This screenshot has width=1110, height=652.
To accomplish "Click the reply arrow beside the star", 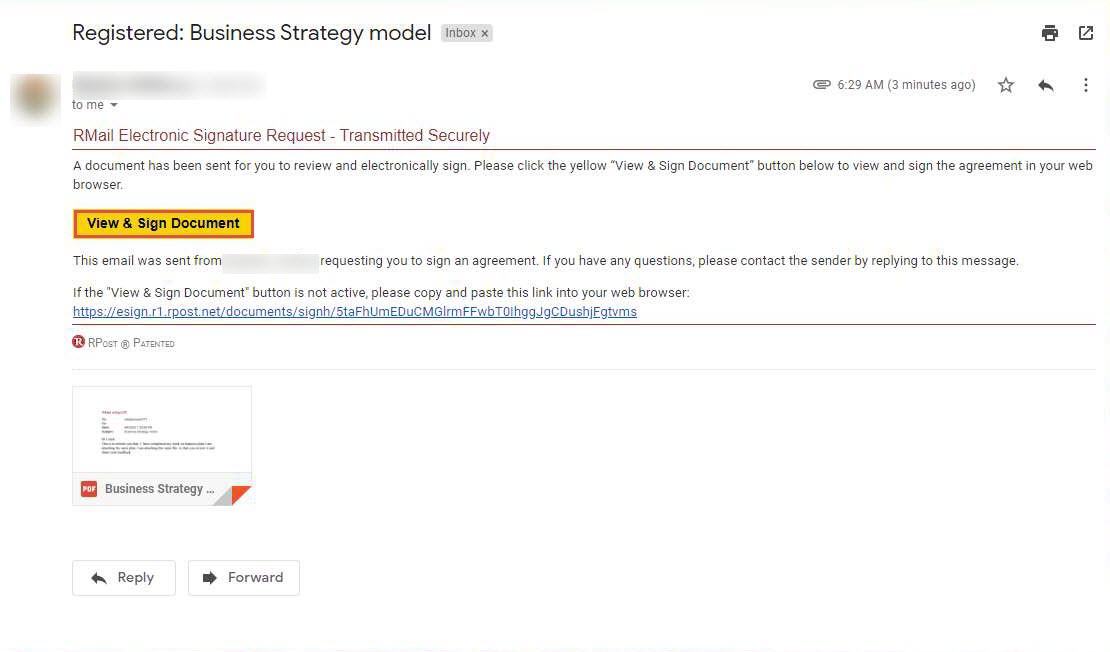I will coord(1046,85).
